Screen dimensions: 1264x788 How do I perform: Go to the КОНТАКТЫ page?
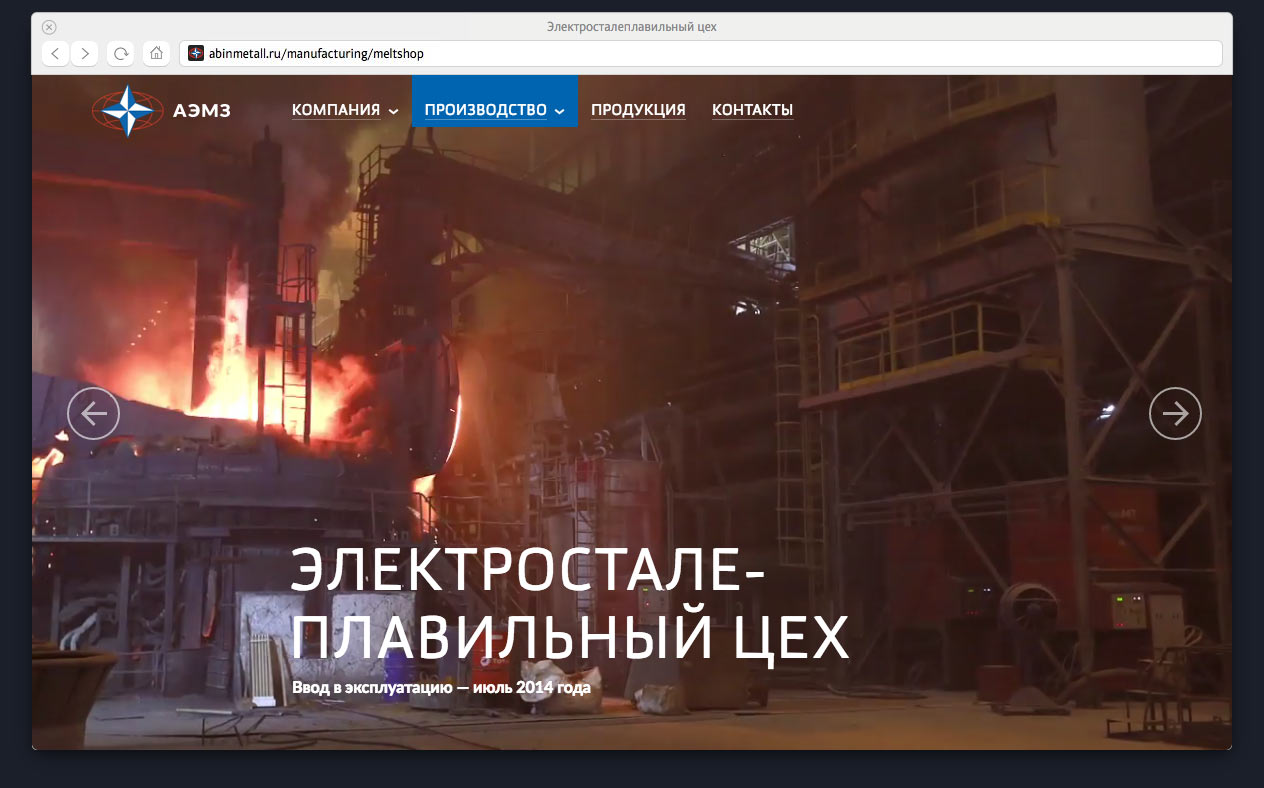click(752, 110)
